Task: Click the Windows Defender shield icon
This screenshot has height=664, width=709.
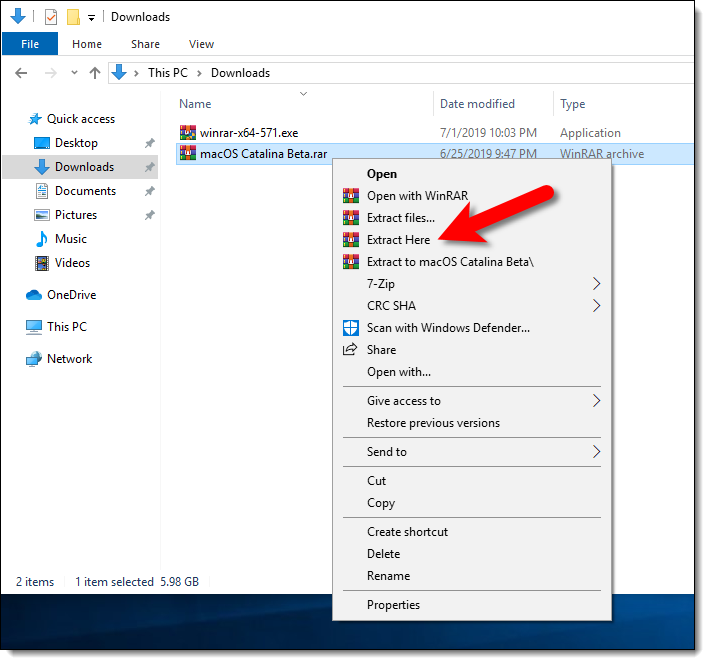Action: 351,328
